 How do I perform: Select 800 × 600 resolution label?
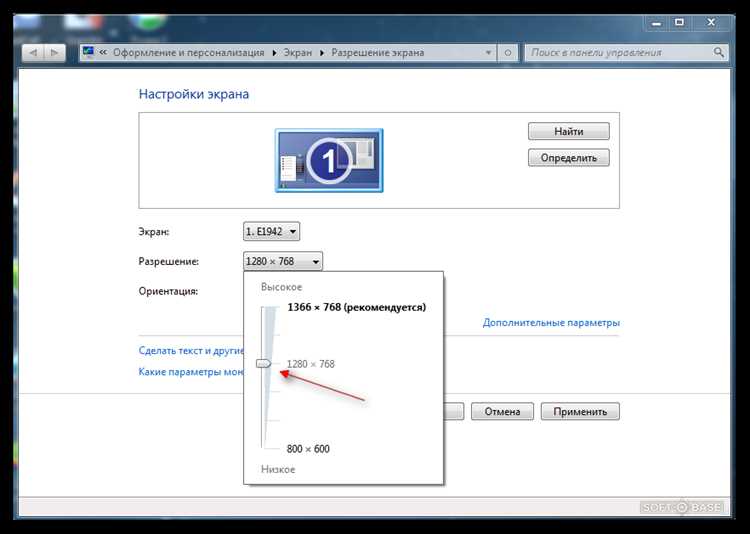click(308, 449)
